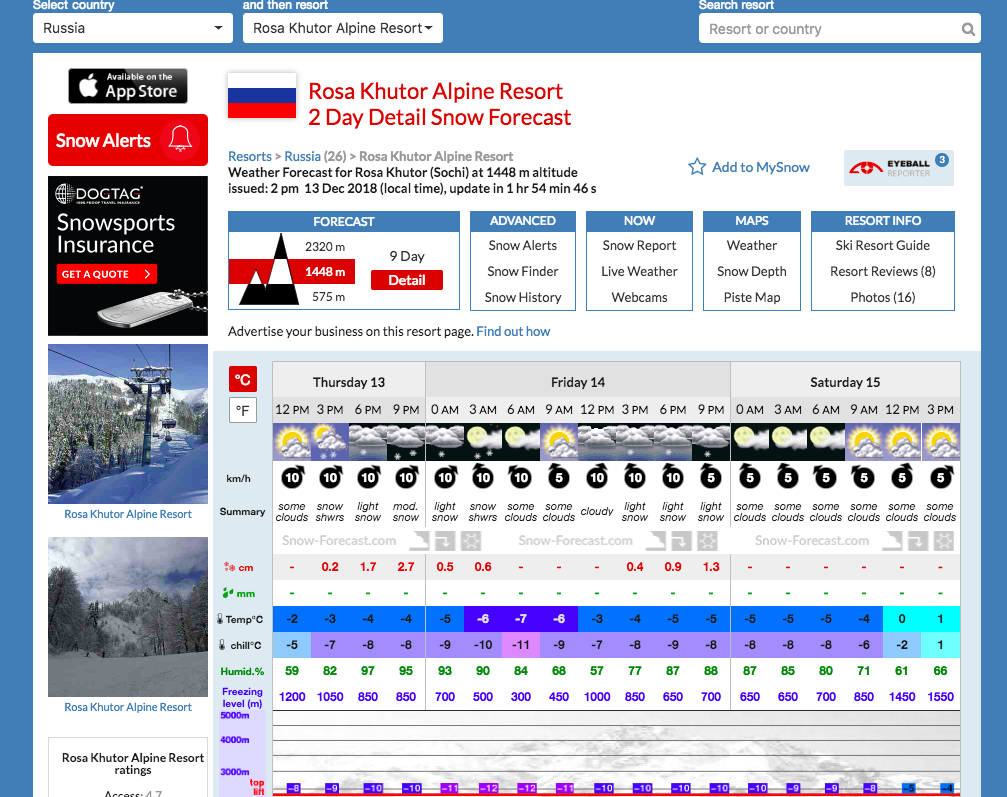The height and width of the screenshot is (797, 1007).
Task: Click Friday 9 AM partly sunny icon
Action: [x=559, y=442]
